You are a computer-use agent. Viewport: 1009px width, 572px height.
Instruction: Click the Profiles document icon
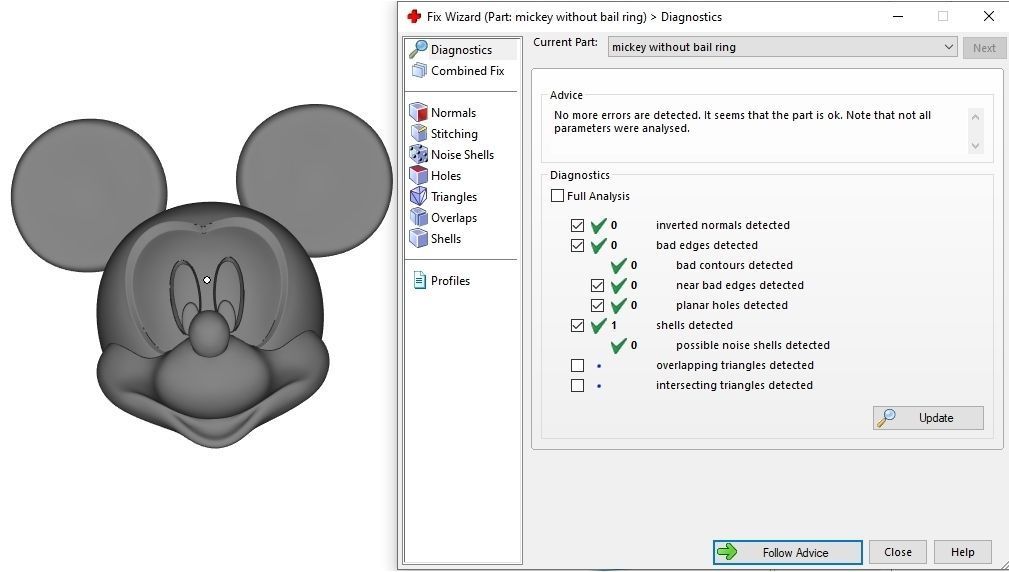(x=420, y=280)
